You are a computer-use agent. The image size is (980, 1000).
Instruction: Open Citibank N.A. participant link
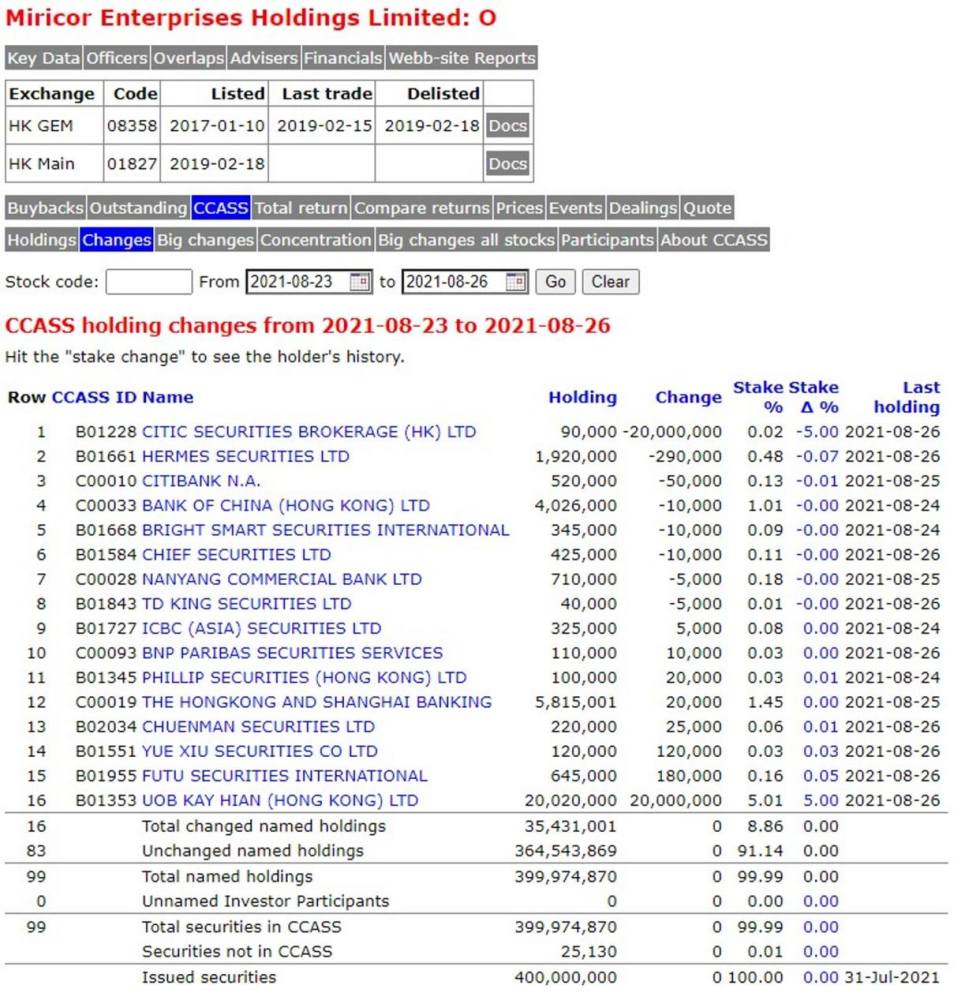tap(201, 481)
